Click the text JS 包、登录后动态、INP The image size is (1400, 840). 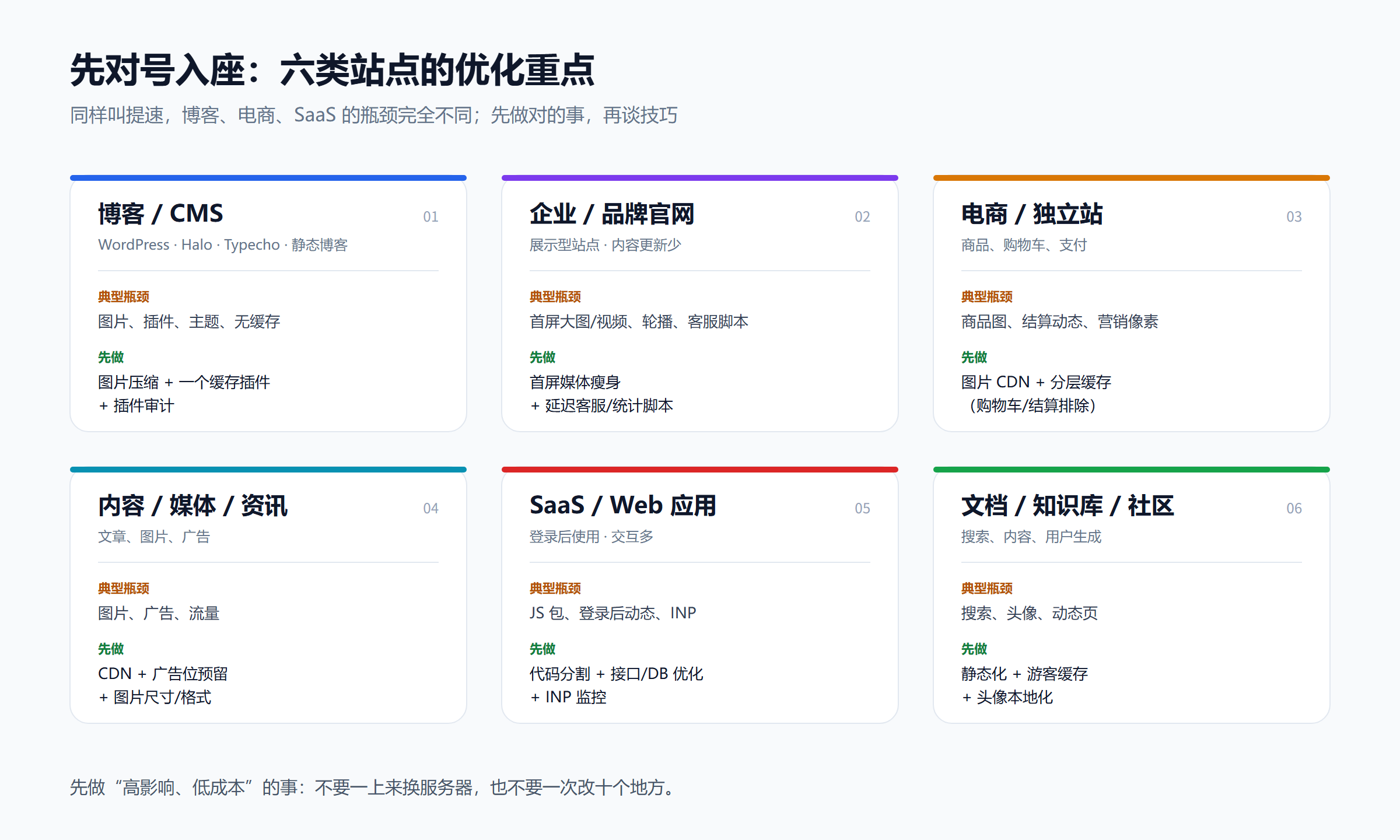(x=613, y=613)
